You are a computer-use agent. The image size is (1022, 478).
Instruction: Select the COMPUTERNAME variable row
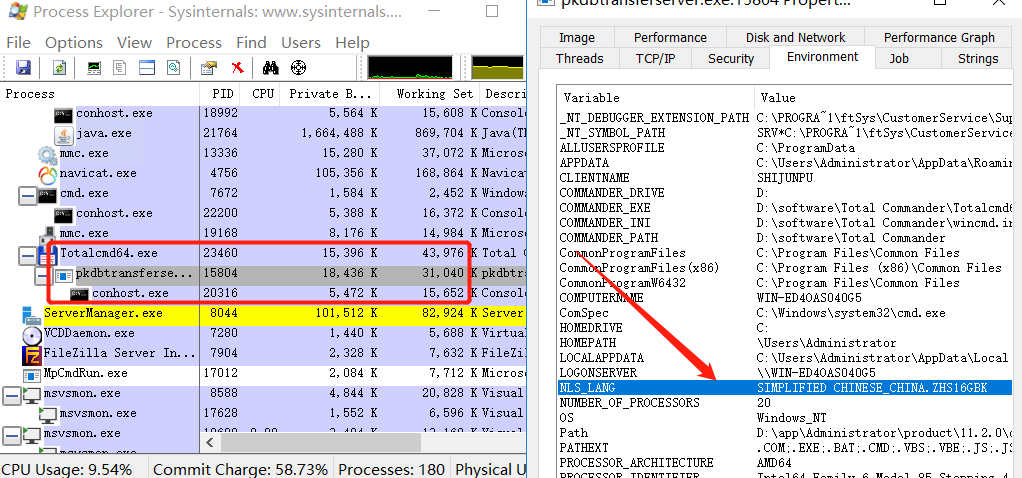point(785,298)
